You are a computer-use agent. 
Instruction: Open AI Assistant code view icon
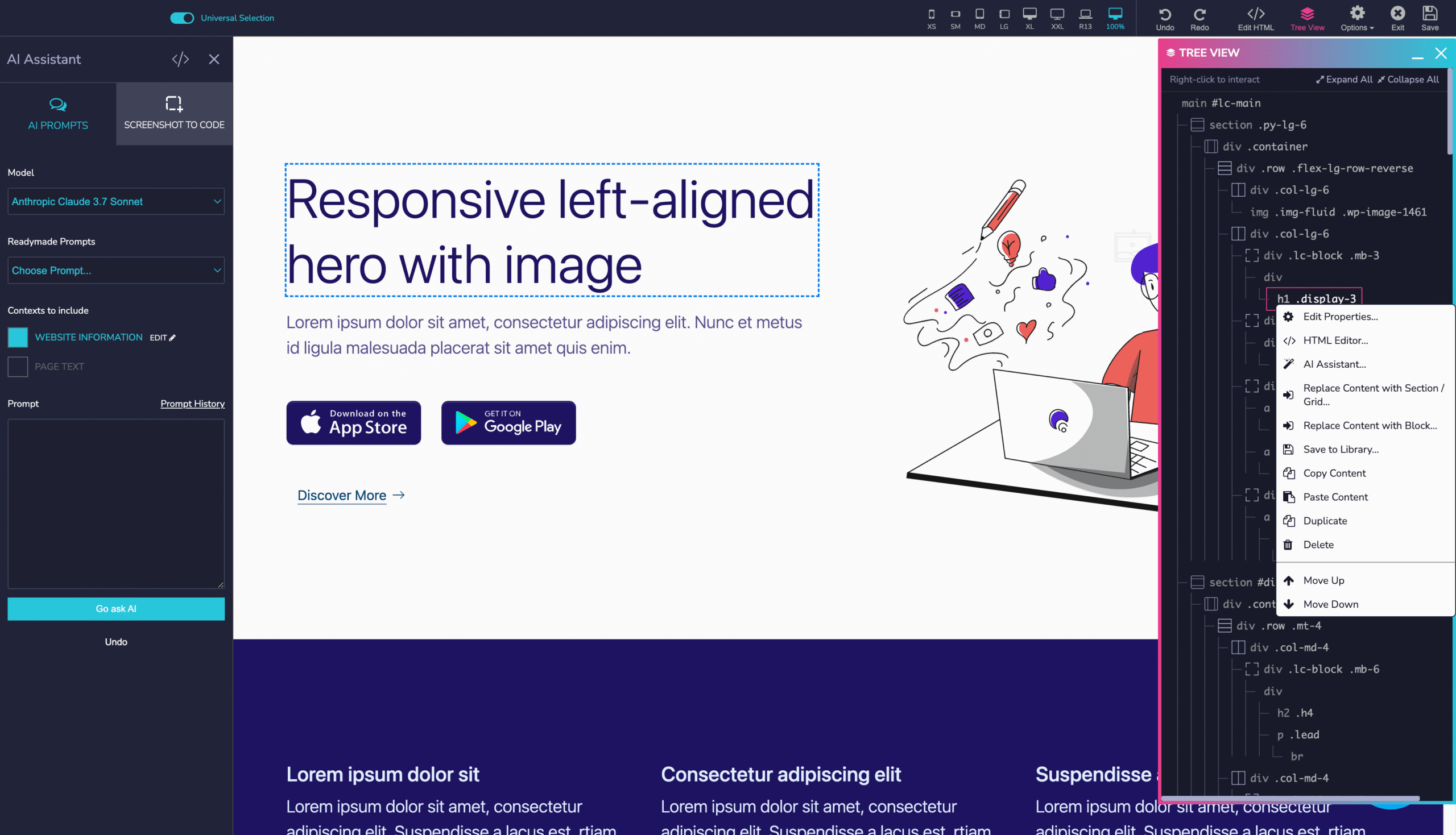coord(180,59)
